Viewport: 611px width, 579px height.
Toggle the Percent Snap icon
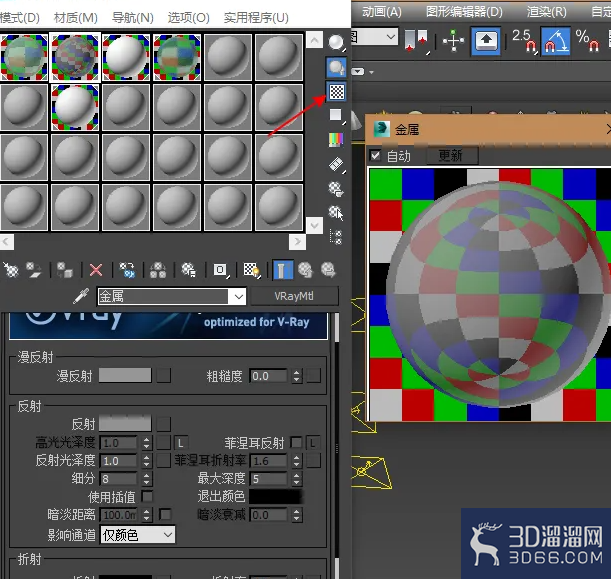tap(588, 40)
